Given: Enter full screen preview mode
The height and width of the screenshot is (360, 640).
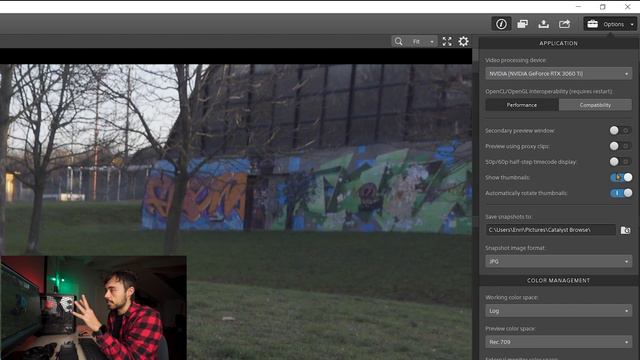Looking at the screenshot, I should 447,41.
